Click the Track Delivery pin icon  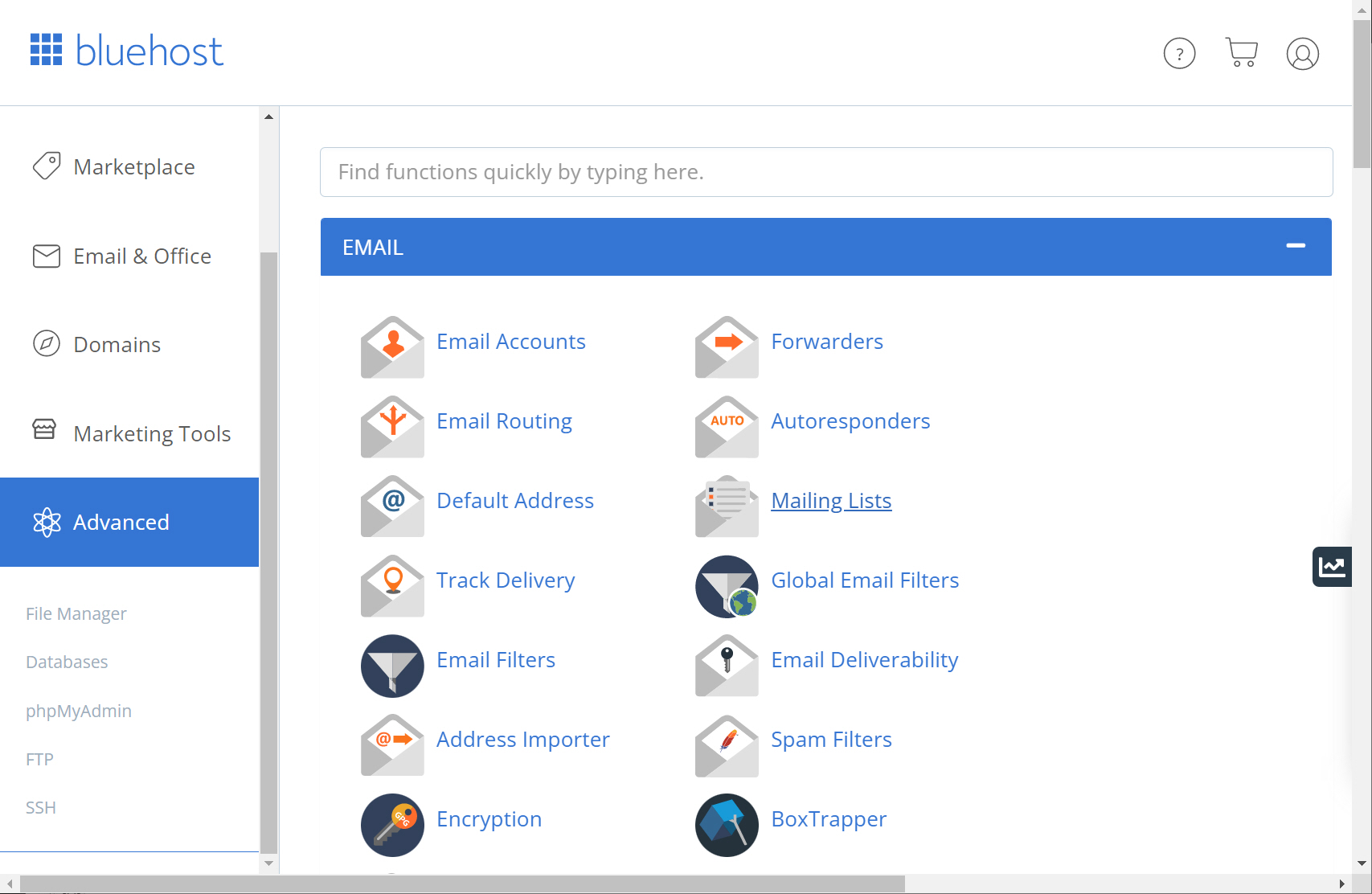click(392, 586)
